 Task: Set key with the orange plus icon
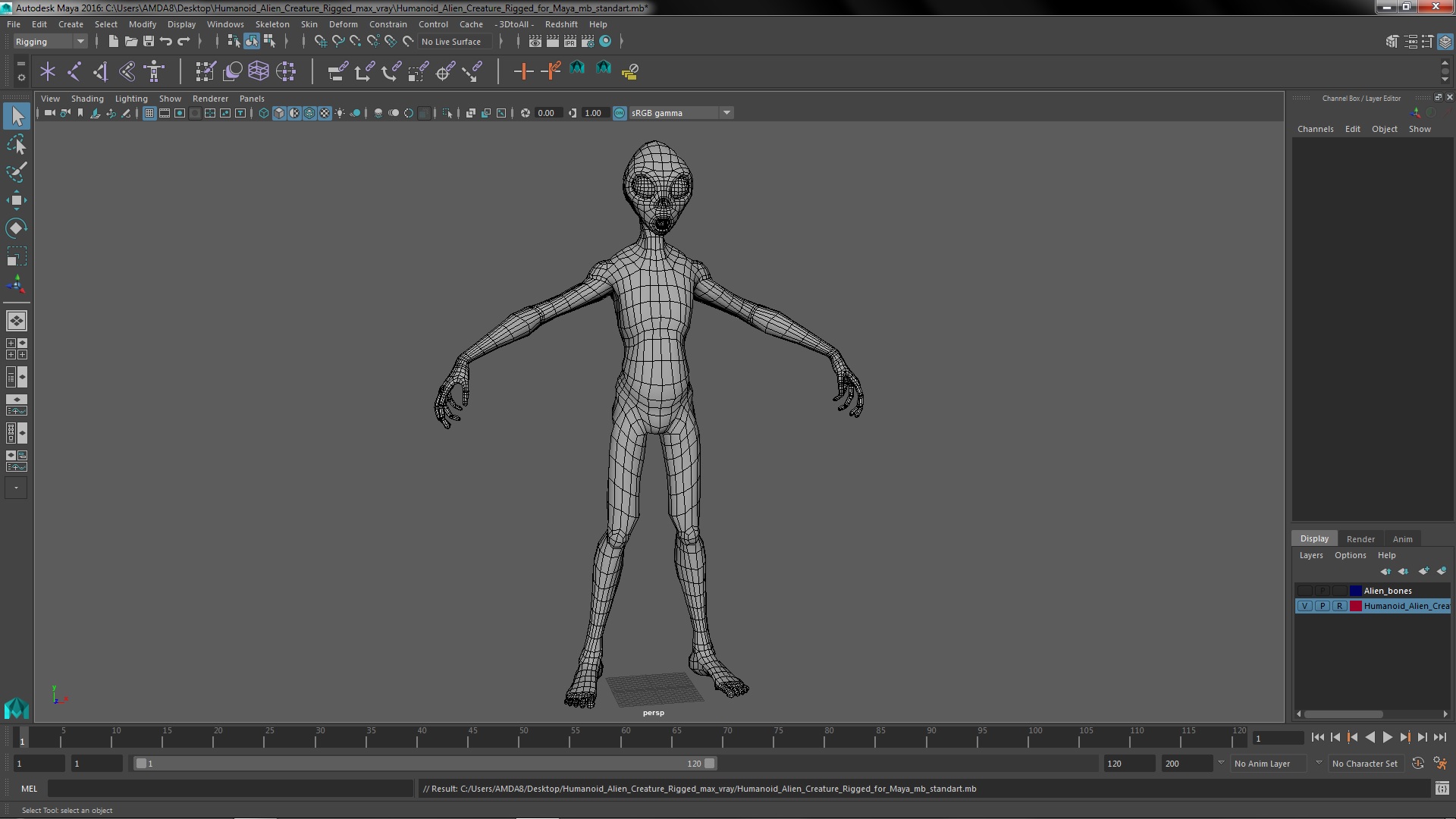pos(523,71)
